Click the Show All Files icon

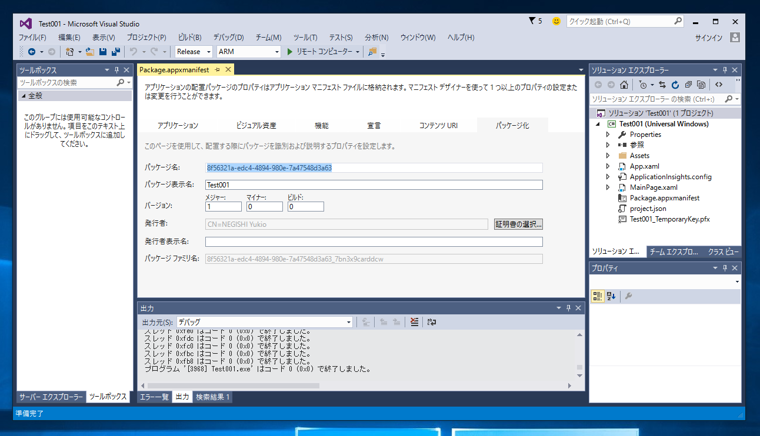[701, 85]
